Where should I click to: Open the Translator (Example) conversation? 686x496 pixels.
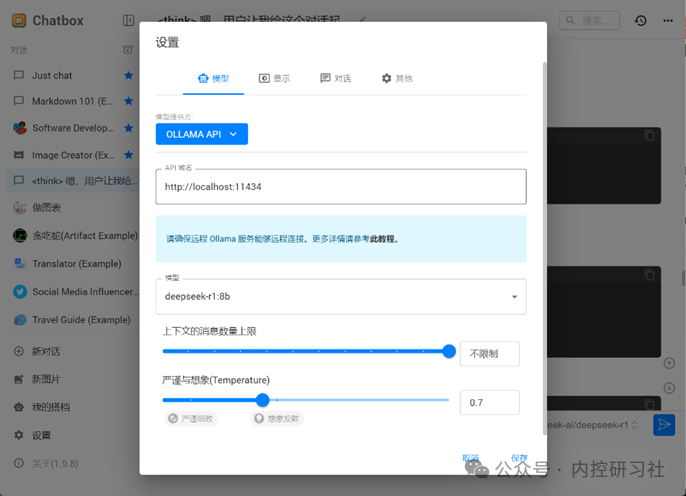(x=72, y=264)
